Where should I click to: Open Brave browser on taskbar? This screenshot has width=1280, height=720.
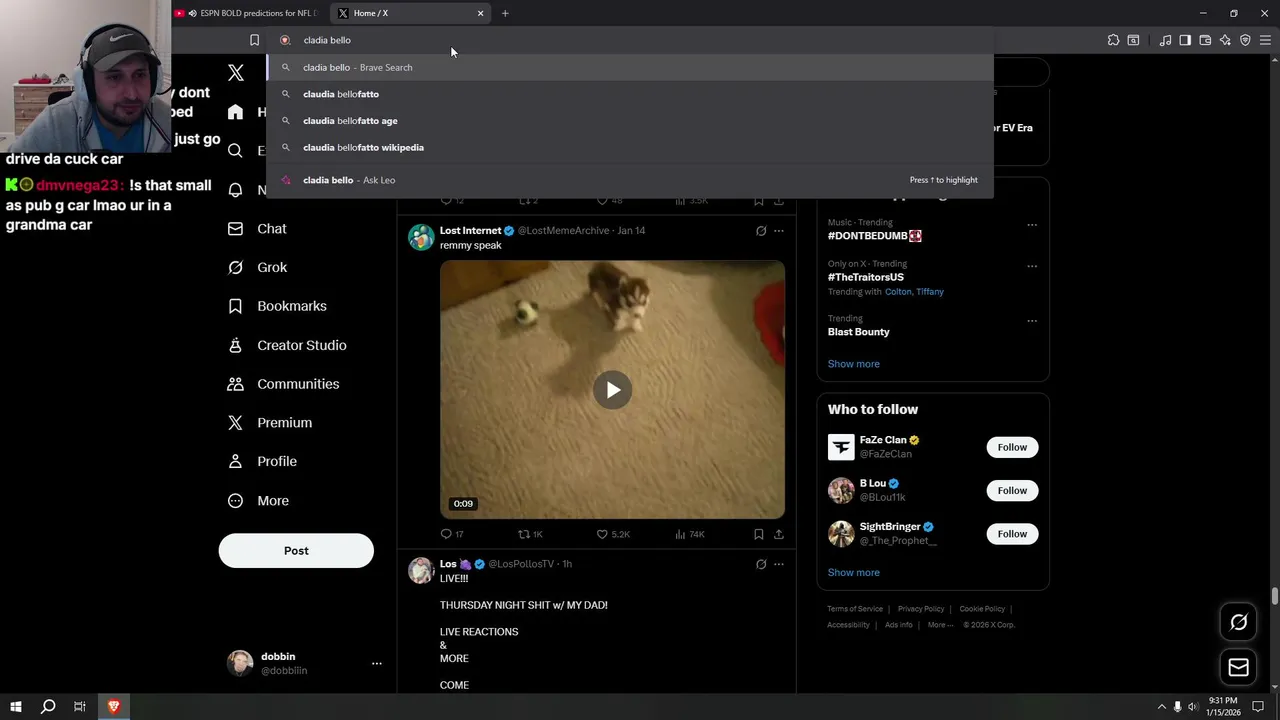pyautogui.click(x=113, y=707)
